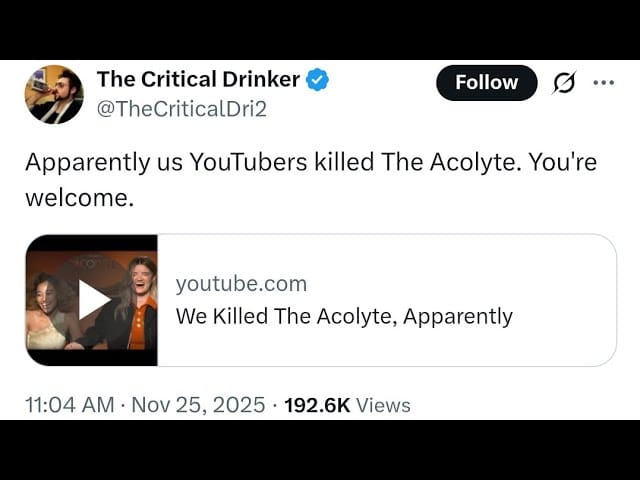
Task: Click the word "welcome." in the tweet
Action: 79,197
